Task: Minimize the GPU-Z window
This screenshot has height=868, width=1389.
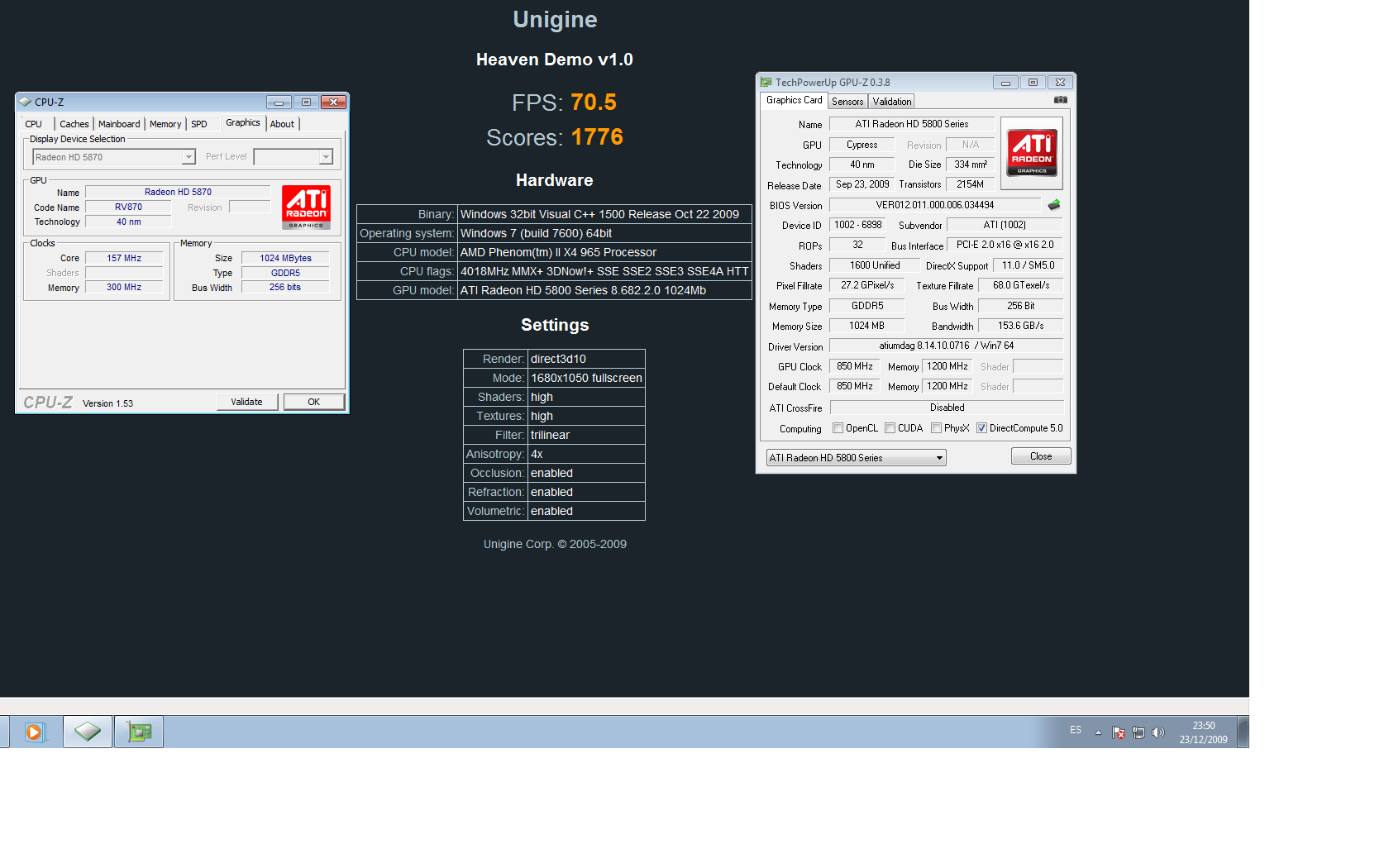Action: tap(1005, 82)
